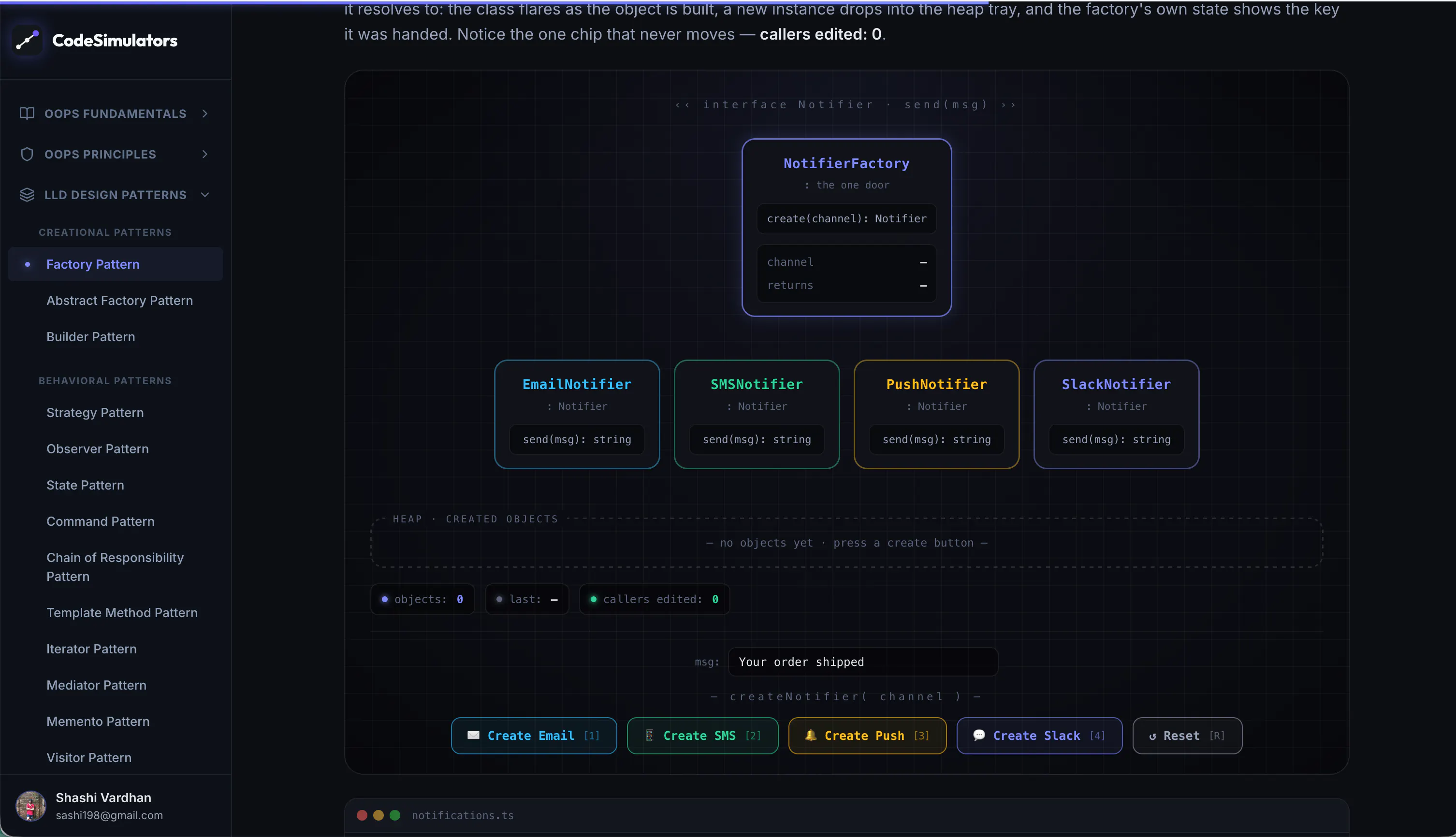Click the Reset button
Image resolution: width=1456 pixels, height=837 pixels.
1187,735
